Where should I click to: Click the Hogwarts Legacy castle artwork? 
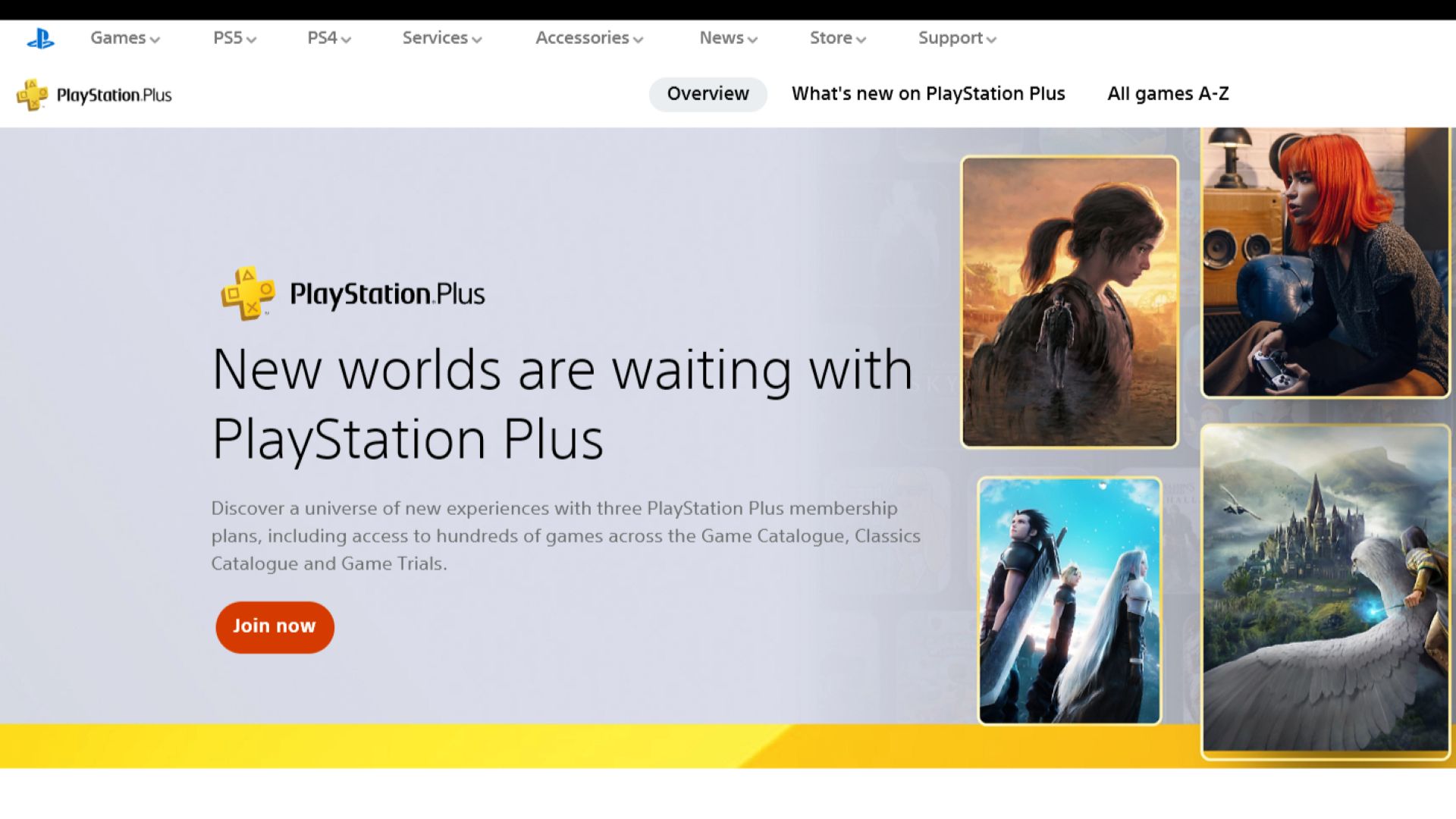1326,591
